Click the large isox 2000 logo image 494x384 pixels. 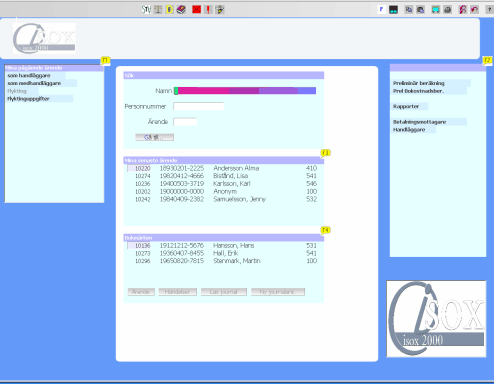[x=436, y=319]
